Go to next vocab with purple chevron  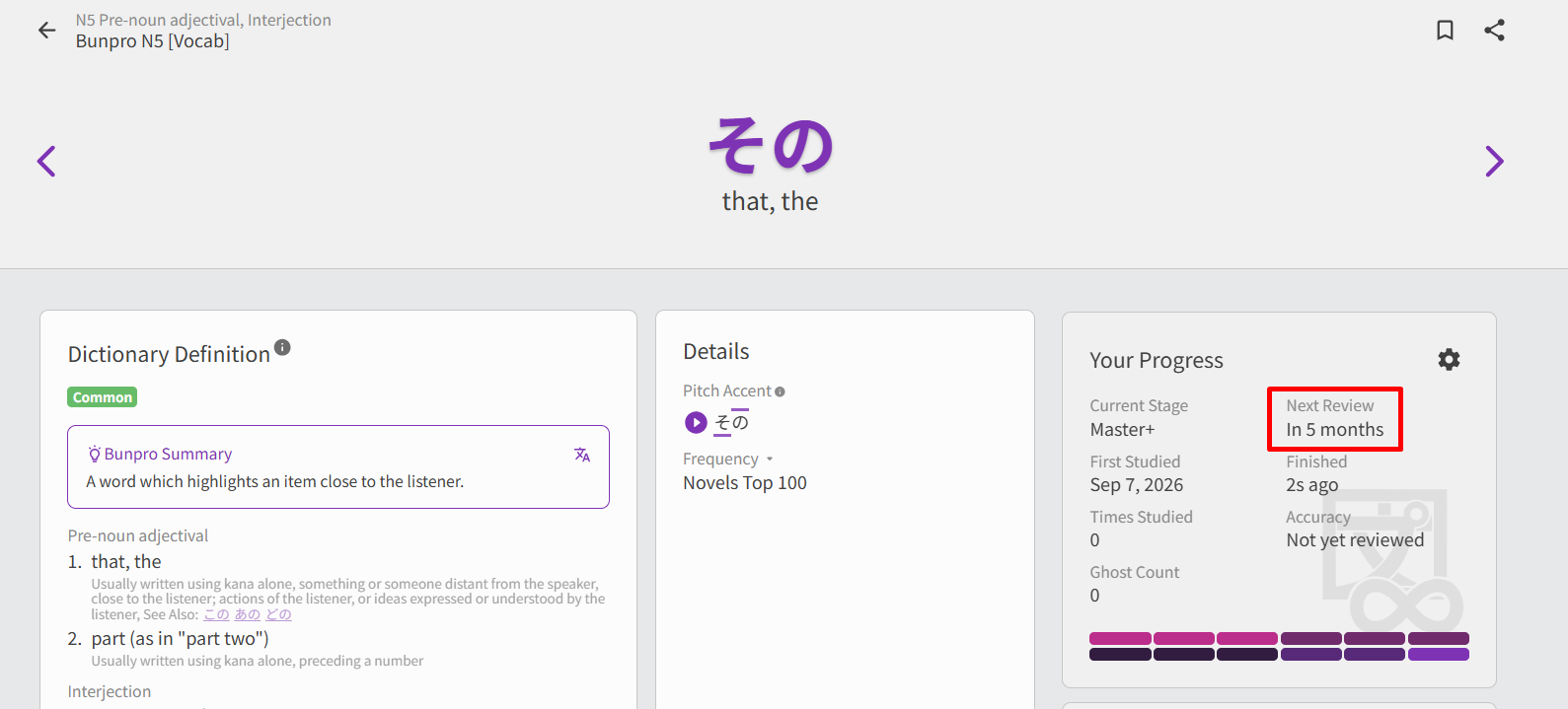point(1494,161)
